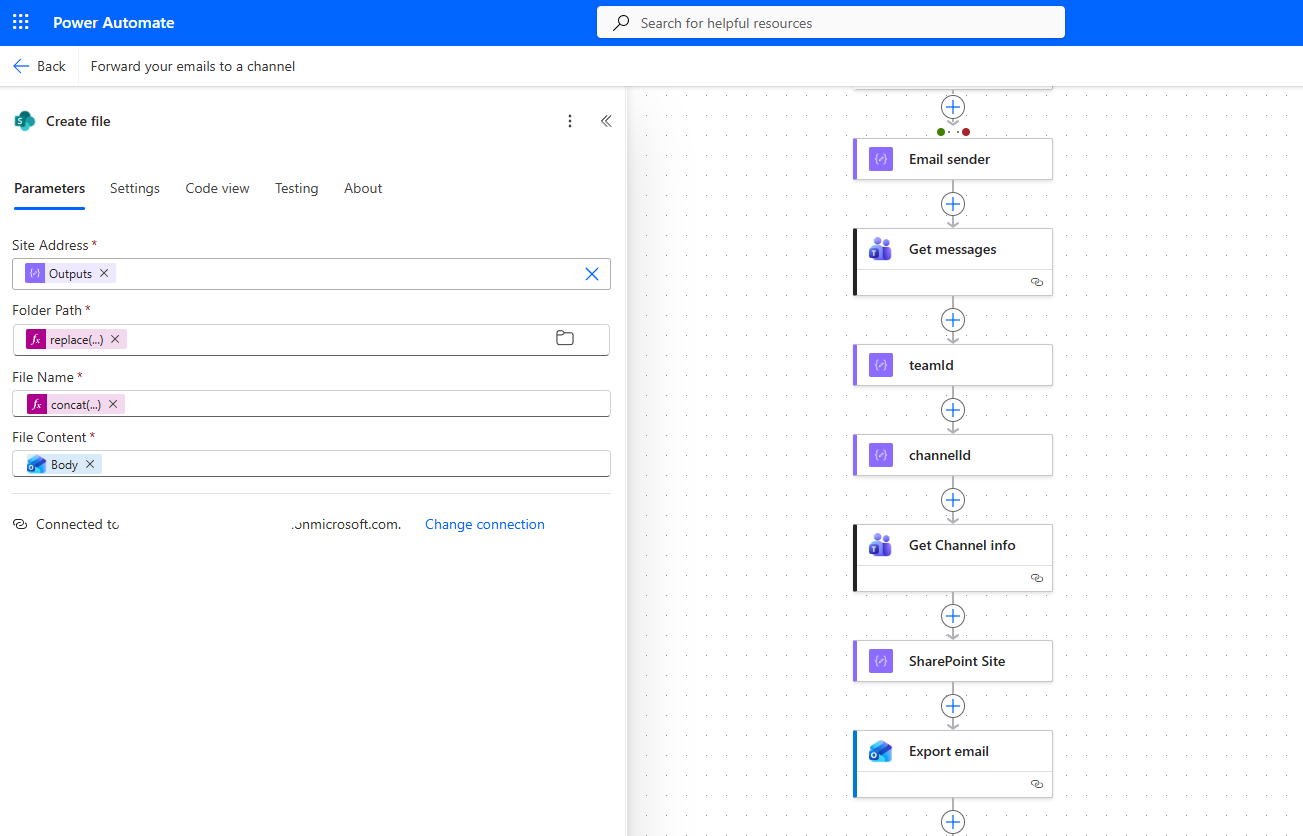Collapse the Create file side panel

click(x=606, y=121)
